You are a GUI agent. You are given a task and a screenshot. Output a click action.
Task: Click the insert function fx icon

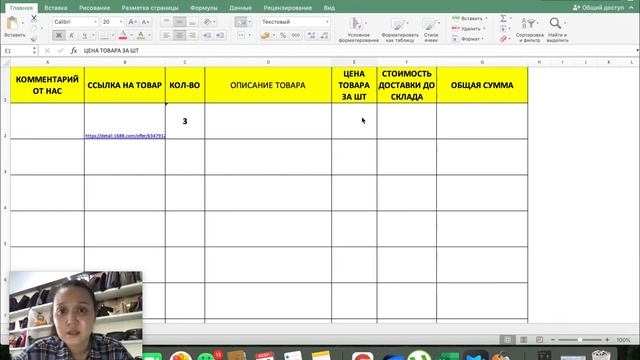pyautogui.click(x=73, y=51)
